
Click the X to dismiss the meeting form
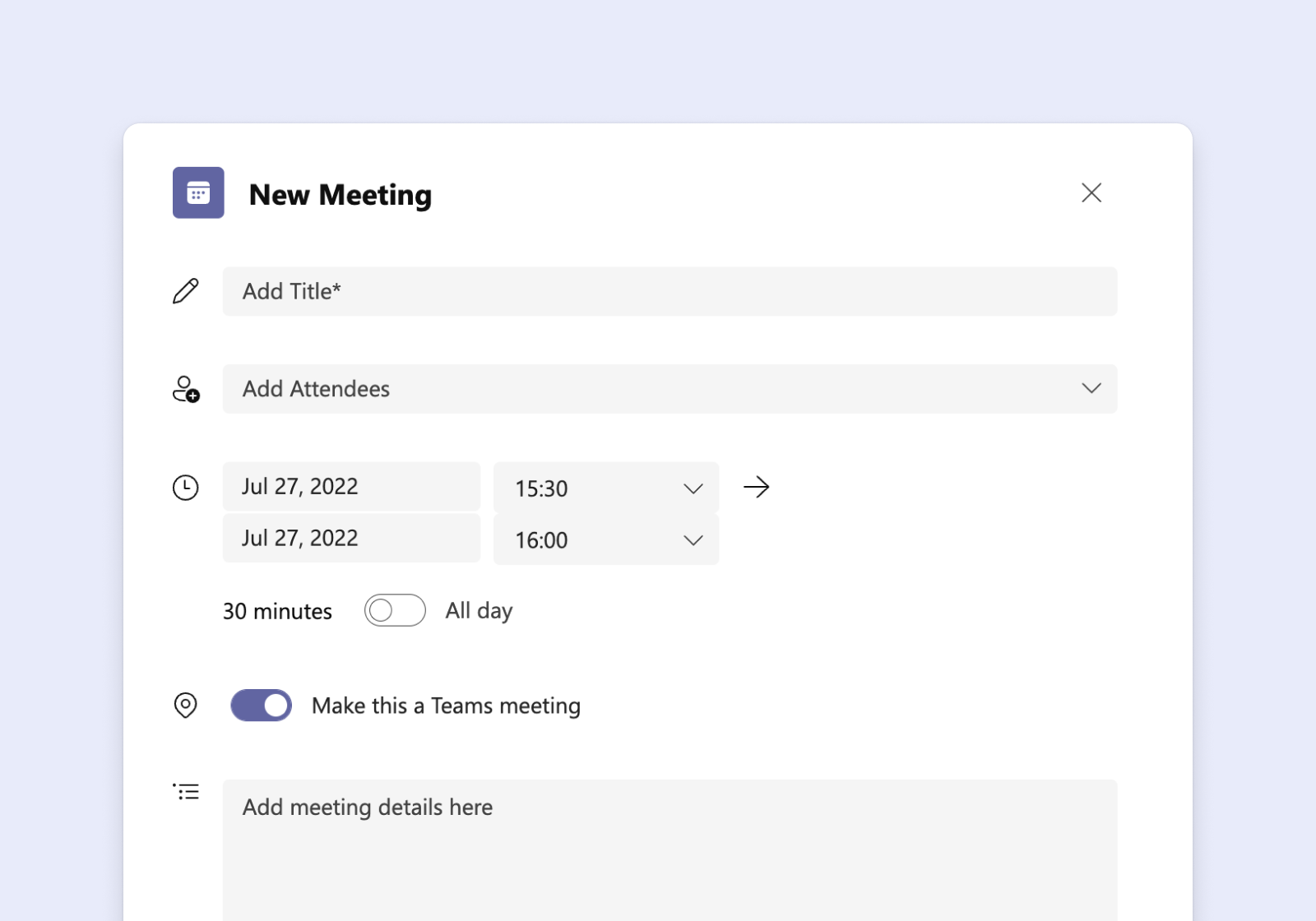pyautogui.click(x=1091, y=192)
